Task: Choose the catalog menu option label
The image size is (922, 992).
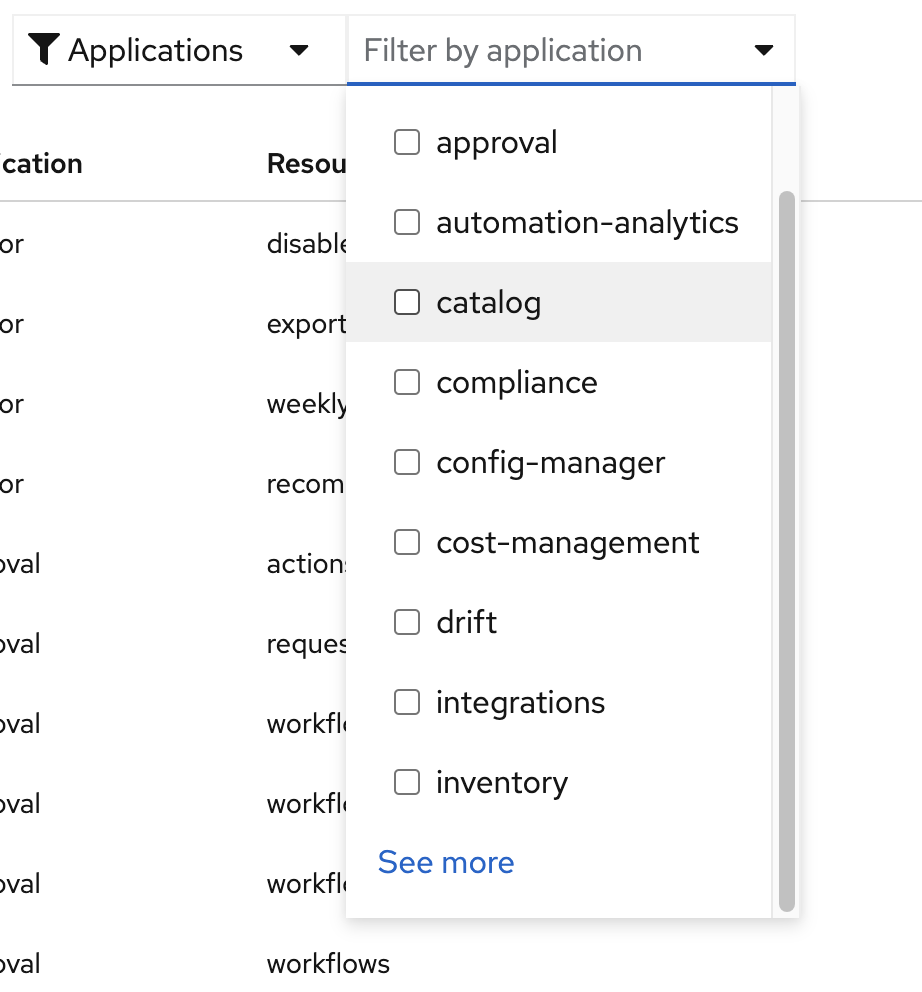Action: 488,302
